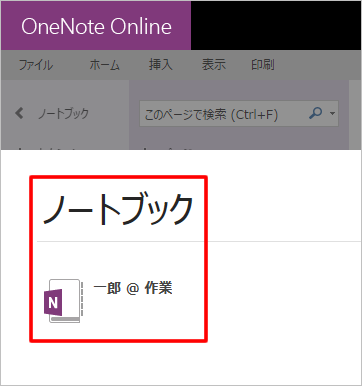This screenshot has width=362, height=386.
Task: Open the 一郎 @ 作業 notebook link
Action: (133, 288)
